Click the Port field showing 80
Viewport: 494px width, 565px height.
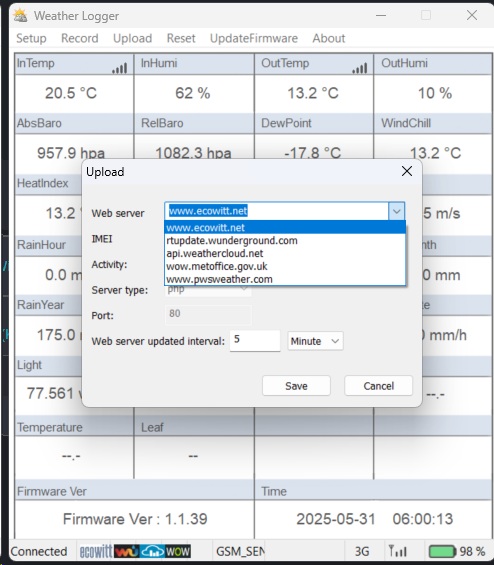[208, 314]
